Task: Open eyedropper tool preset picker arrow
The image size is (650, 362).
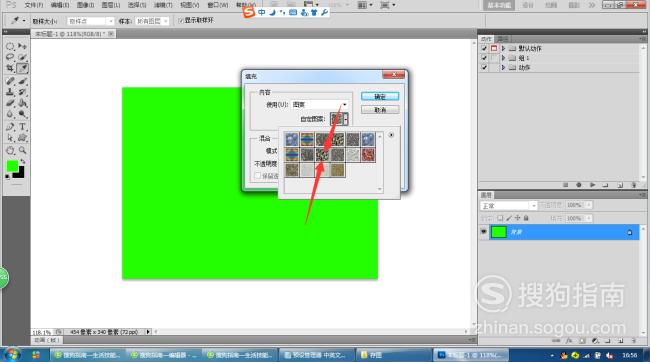Action: [24, 20]
